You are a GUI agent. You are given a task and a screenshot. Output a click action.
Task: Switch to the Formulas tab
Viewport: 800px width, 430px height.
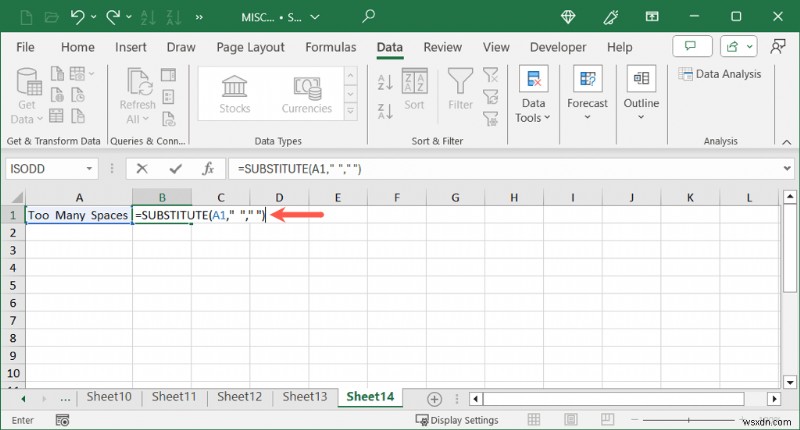pos(331,47)
